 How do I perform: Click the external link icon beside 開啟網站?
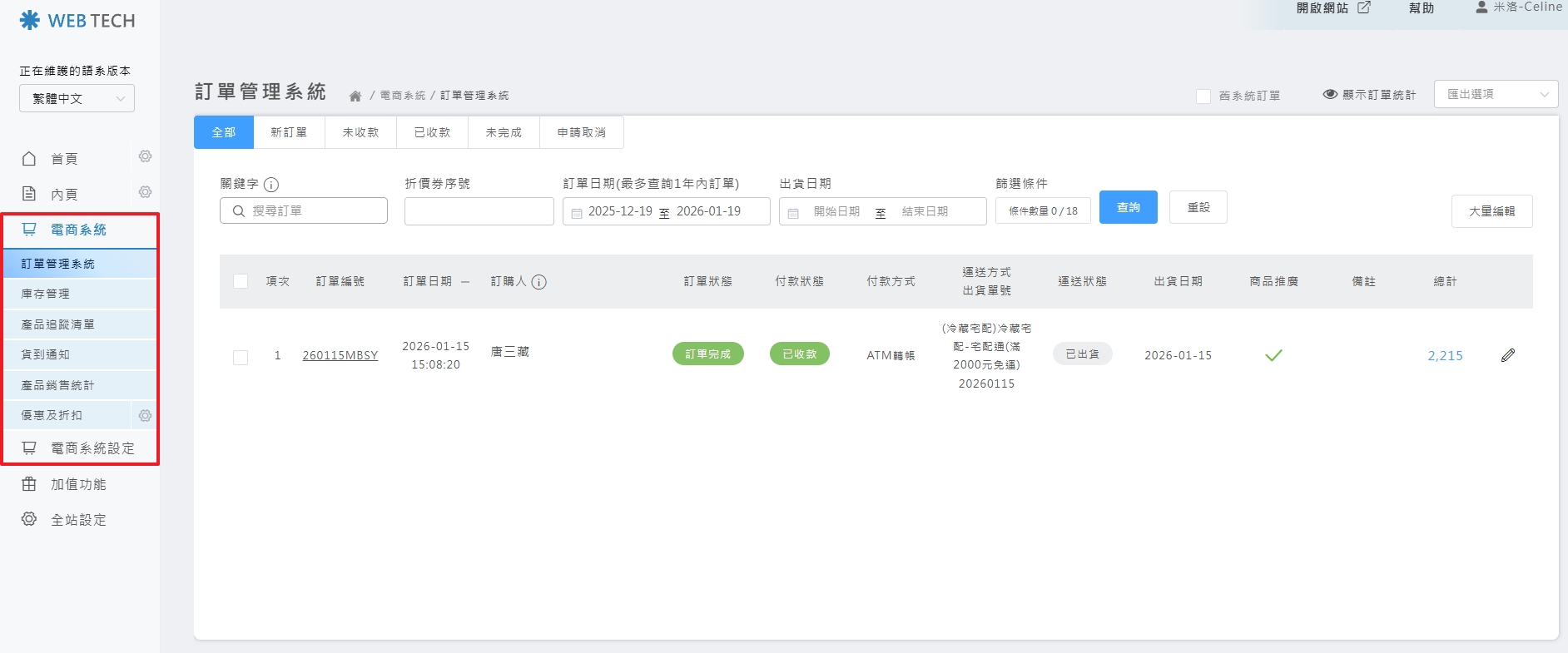point(1364,7)
